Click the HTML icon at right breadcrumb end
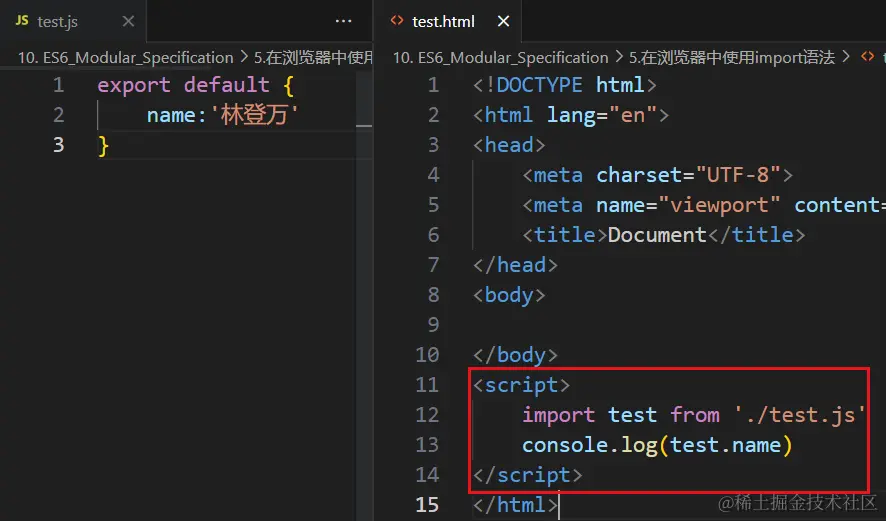The height and width of the screenshot is (521, 886). point(867,57)
